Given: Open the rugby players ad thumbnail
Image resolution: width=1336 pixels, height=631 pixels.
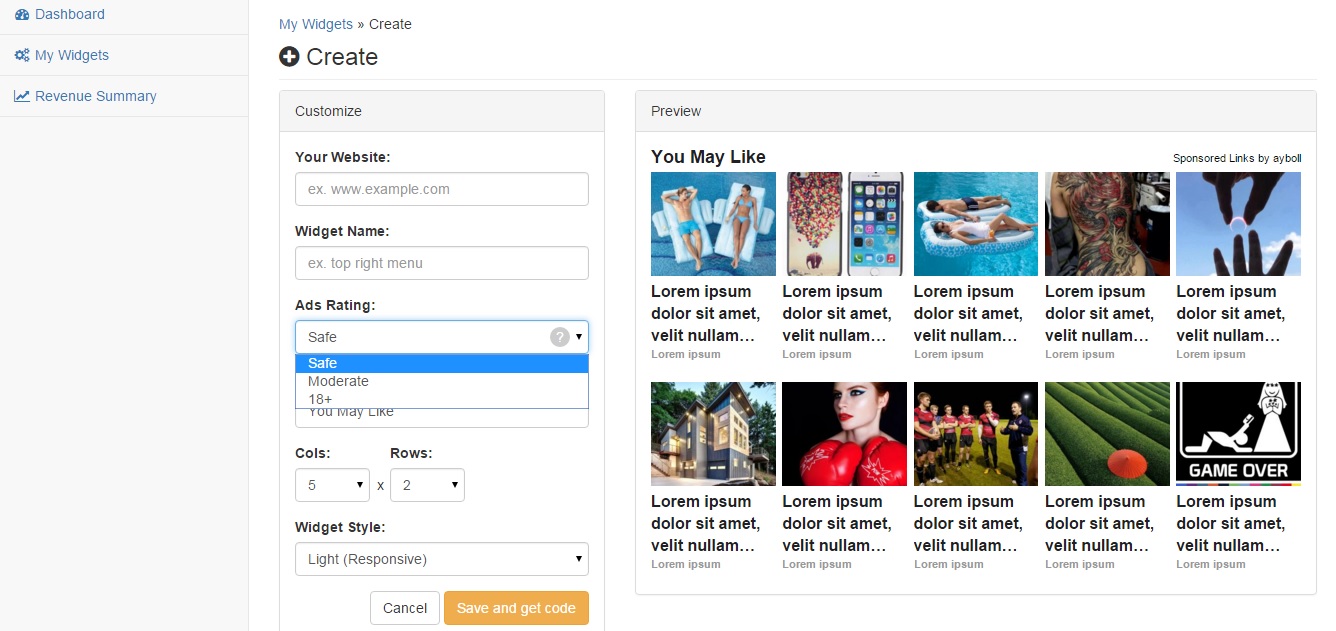Looking at the screenshot, I should click(x=976, y=434).
